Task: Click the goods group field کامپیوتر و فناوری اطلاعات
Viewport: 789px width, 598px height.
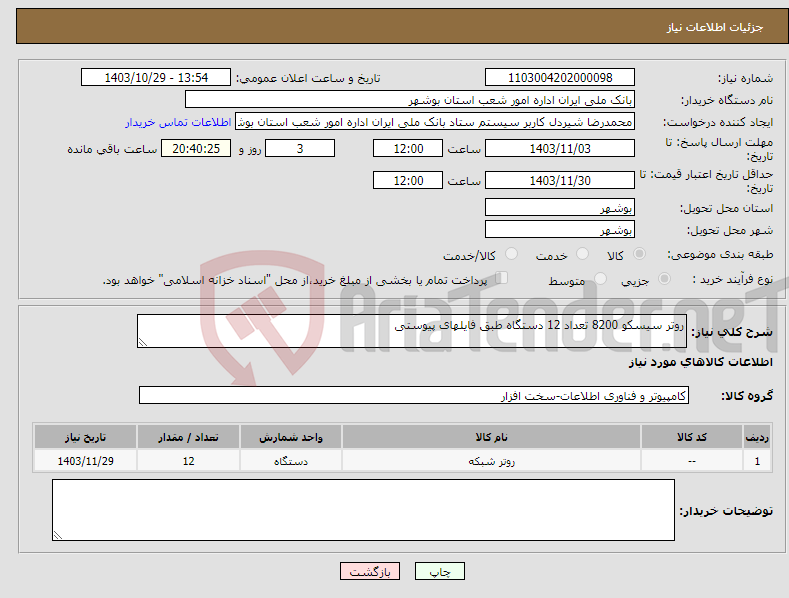Action: pos(414,396)
